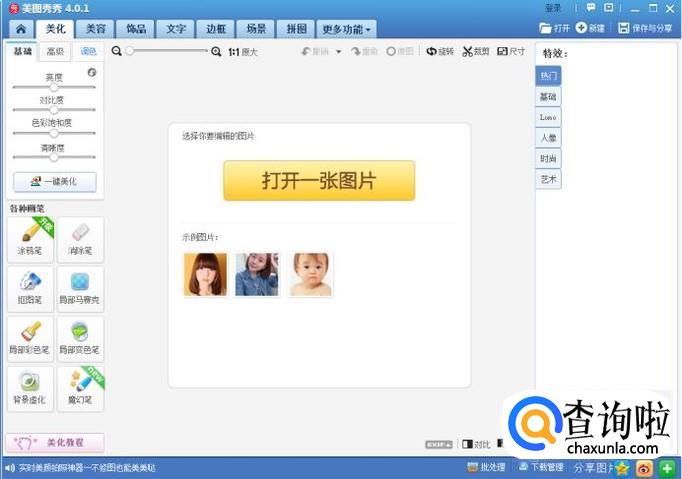Click the green plus share icon
This screenshot has height=479, width=682.
click(x=667, y=468)
